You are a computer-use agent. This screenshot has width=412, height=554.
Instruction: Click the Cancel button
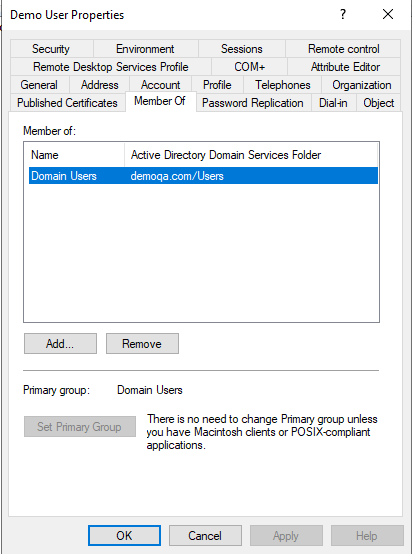coord(205,536)
